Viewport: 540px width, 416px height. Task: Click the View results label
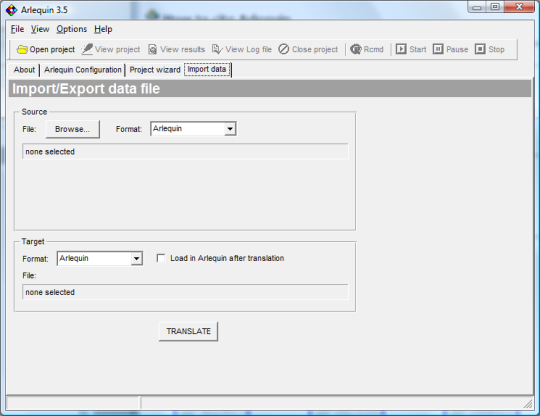(183, 50)
